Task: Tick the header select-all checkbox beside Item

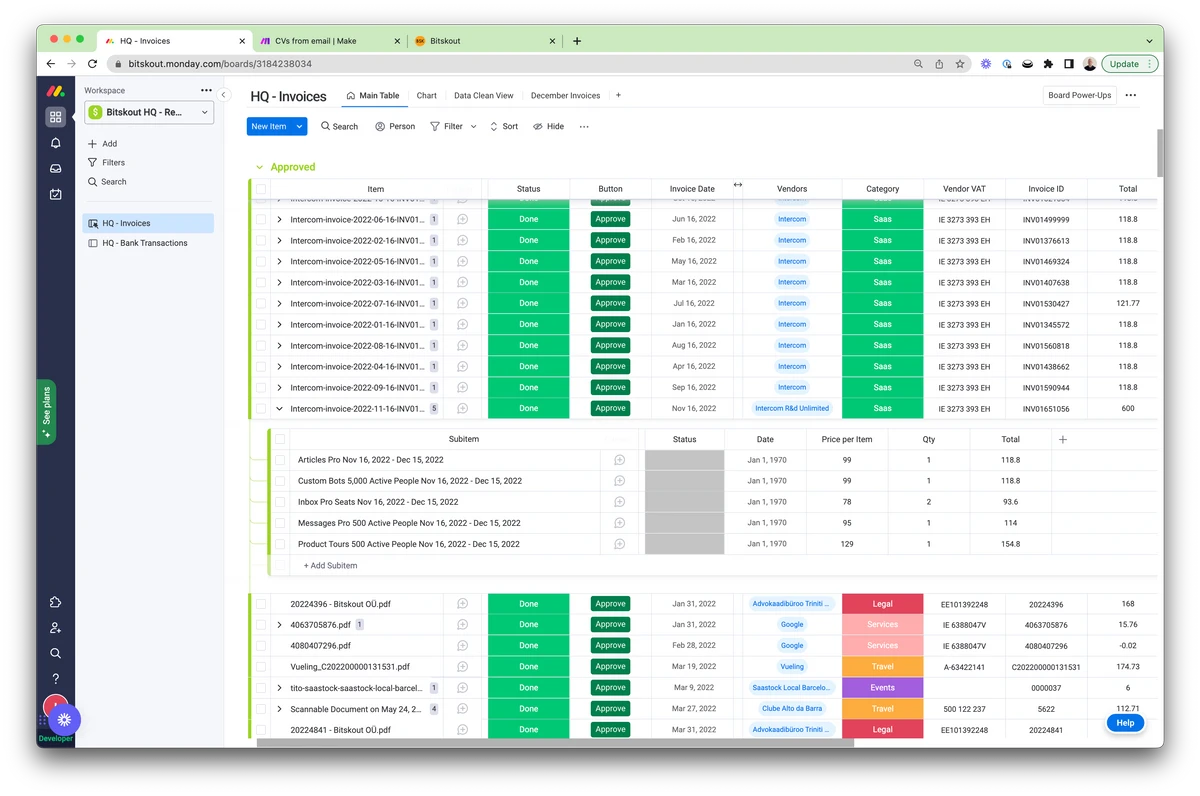Action: [x=261, y=189]
